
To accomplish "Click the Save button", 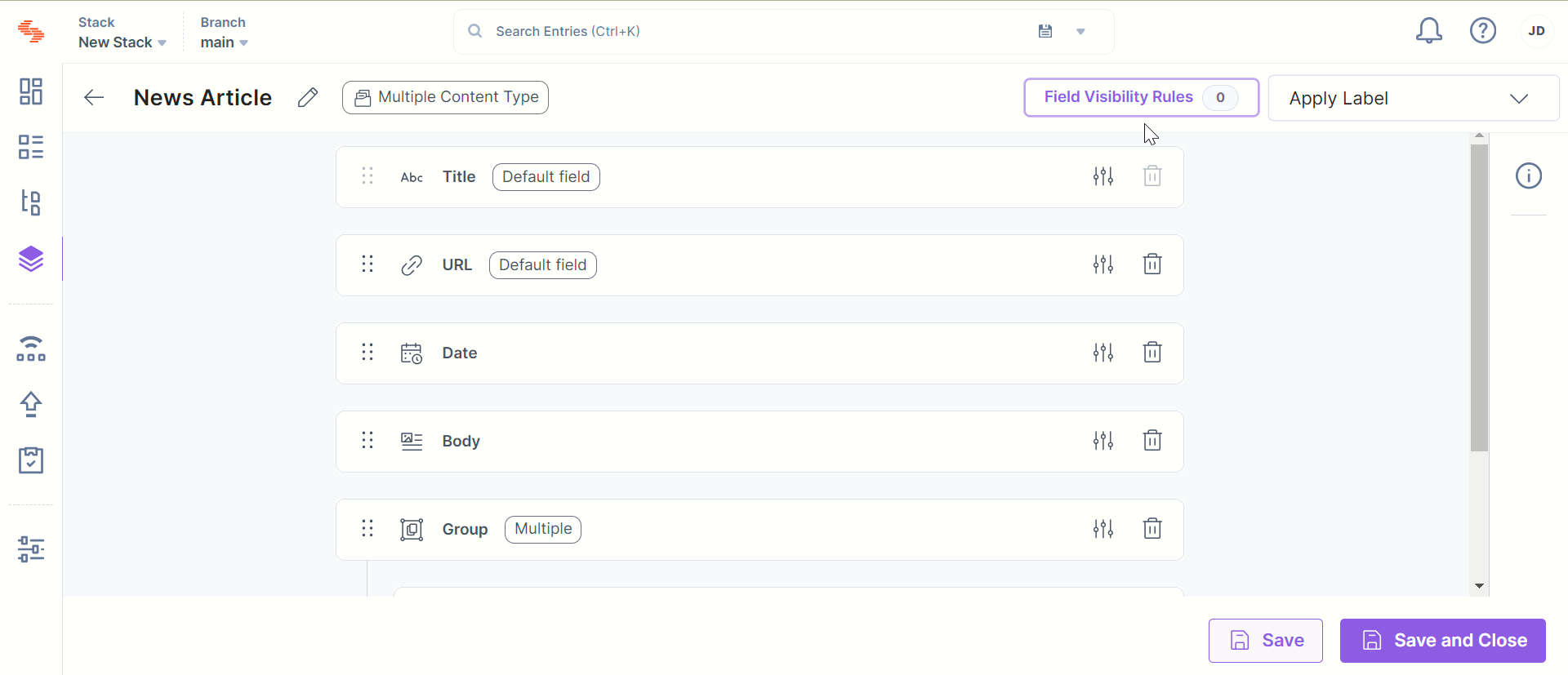I will (1266, 641).
